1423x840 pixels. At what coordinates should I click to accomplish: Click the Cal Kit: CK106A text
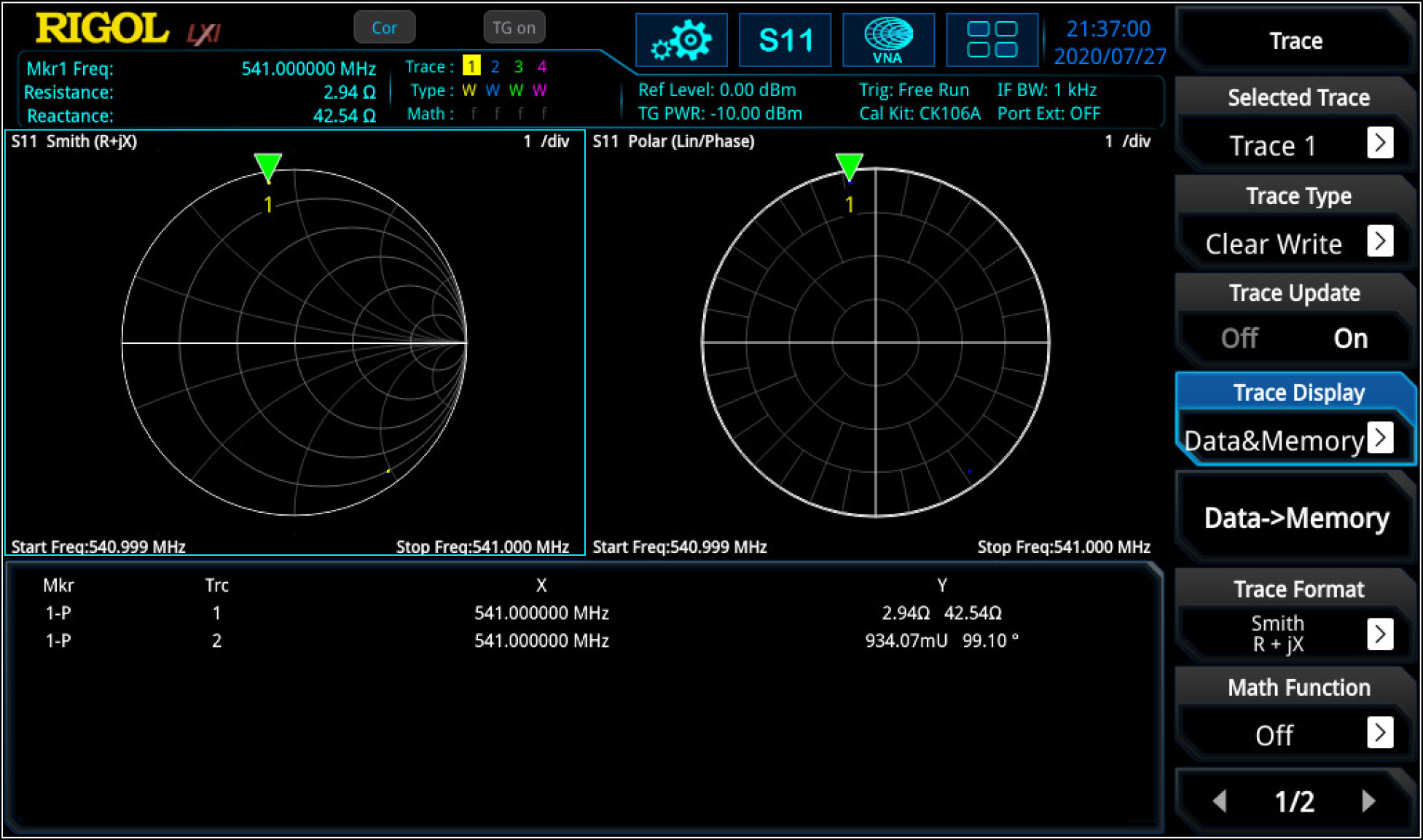click(920, 113)
